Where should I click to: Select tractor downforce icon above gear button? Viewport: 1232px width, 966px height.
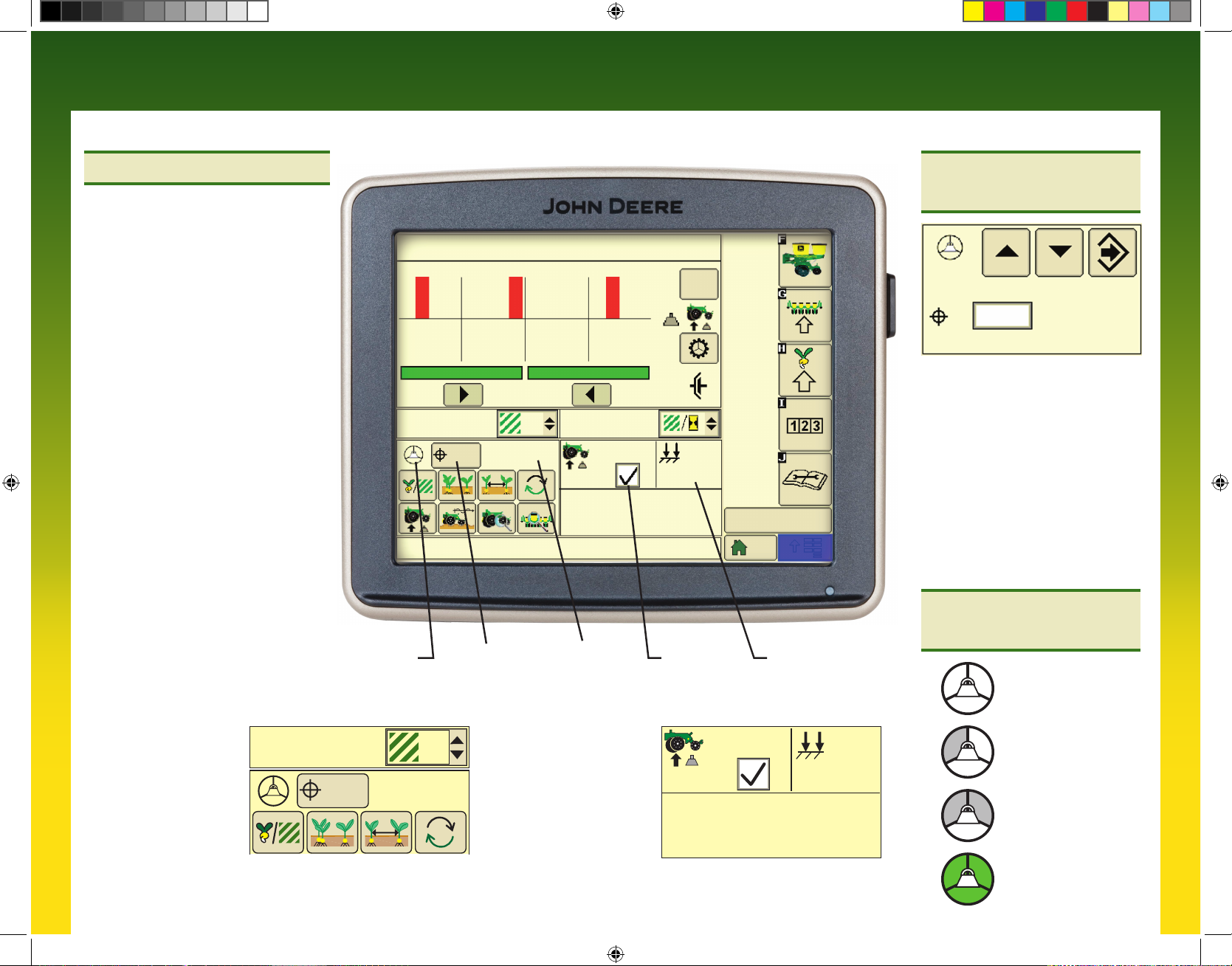coord(699,317)
